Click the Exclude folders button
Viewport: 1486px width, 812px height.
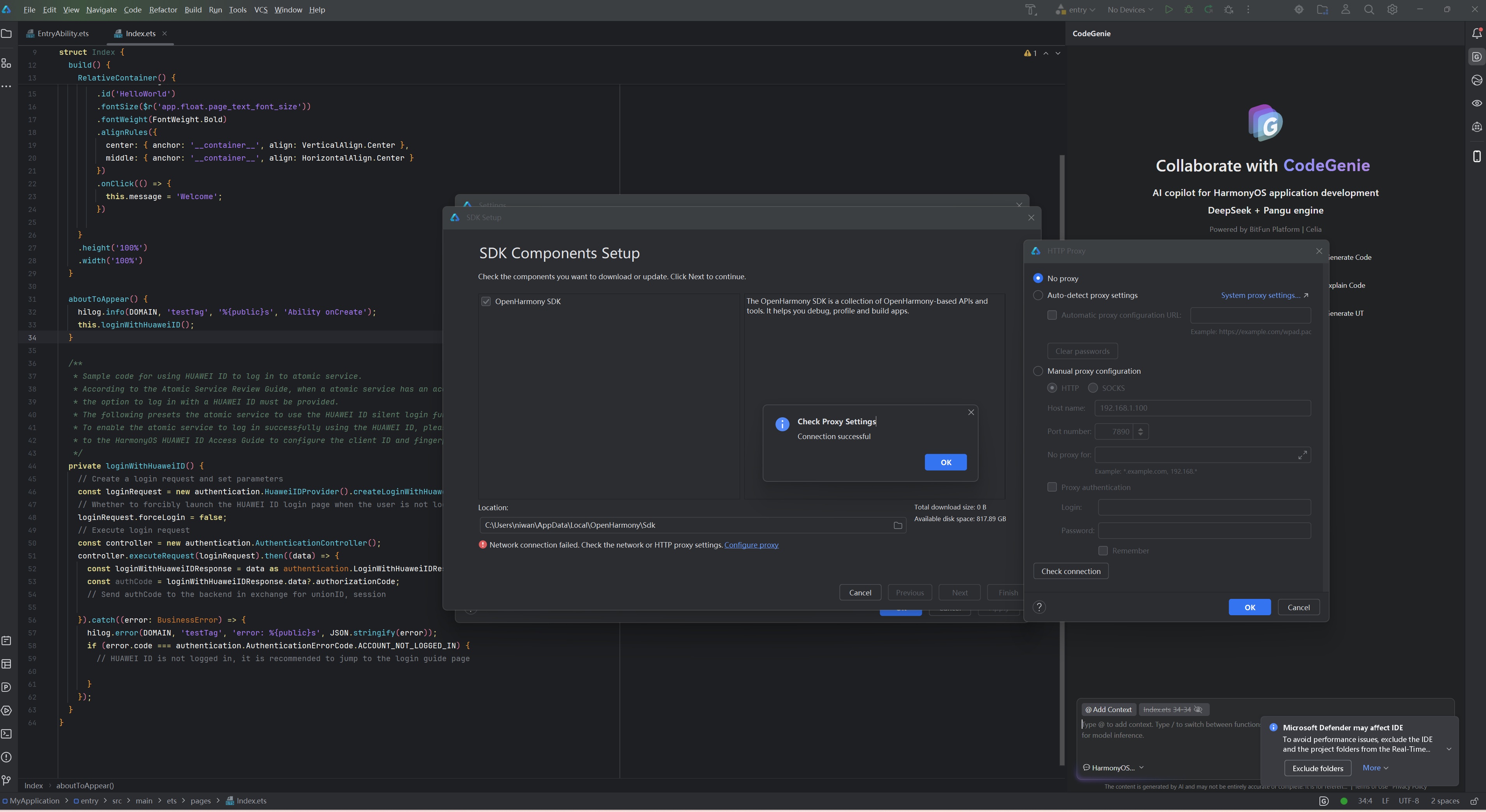pos(1318,768)
